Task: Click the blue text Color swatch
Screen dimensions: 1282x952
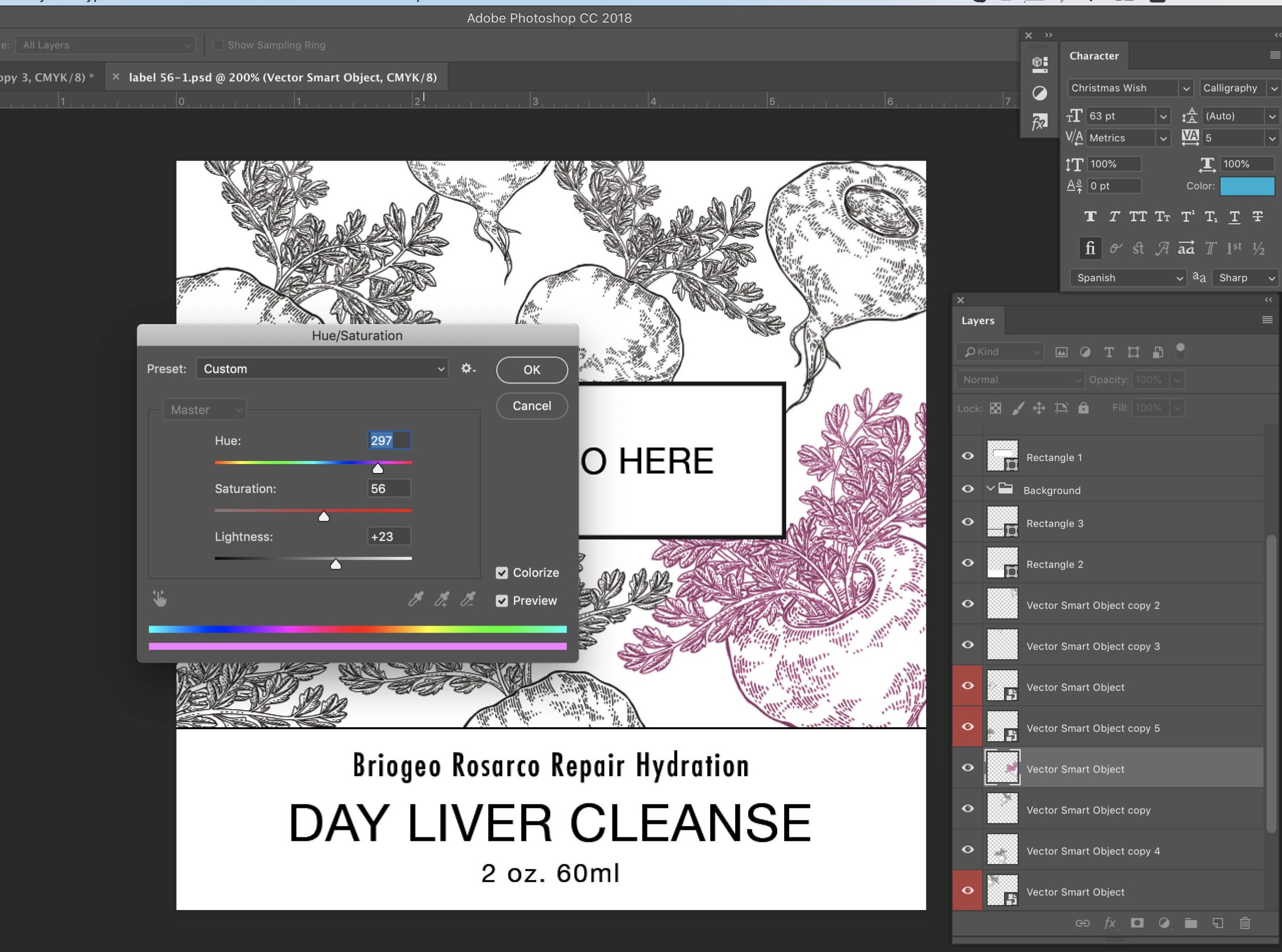Action: (1247, 186)
